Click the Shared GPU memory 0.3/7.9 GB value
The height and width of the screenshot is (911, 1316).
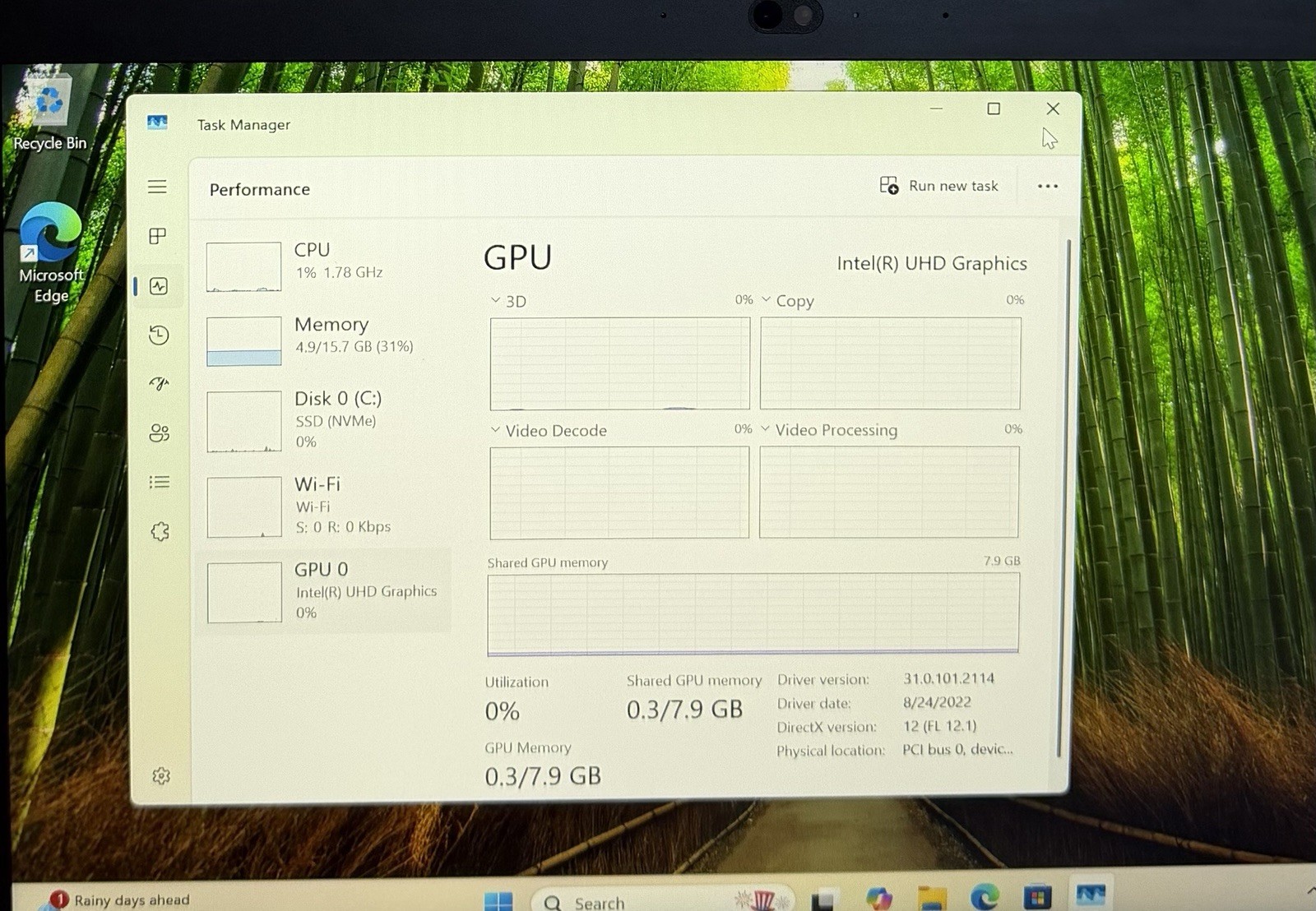684,710
